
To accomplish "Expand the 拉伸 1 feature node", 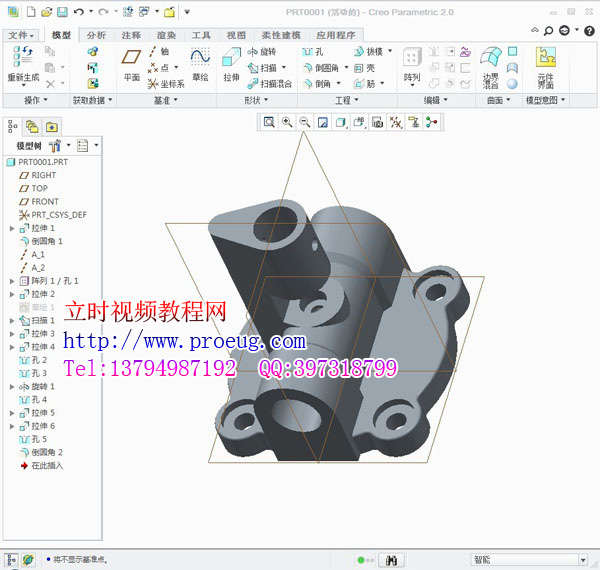I will coord(12,228).
